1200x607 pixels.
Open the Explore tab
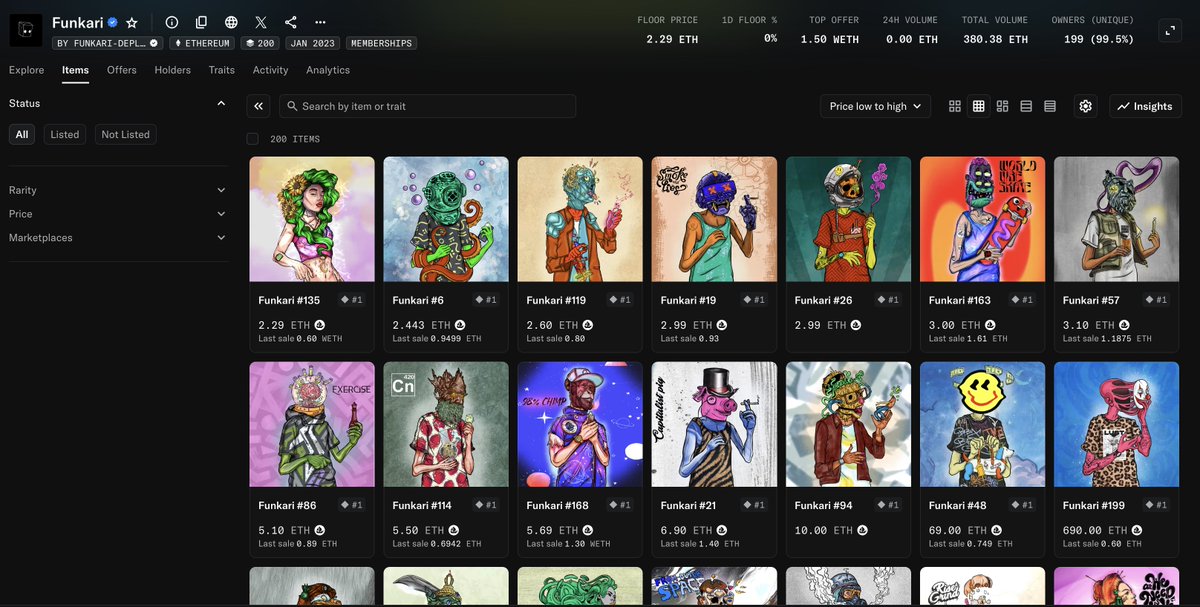(27, 70)
